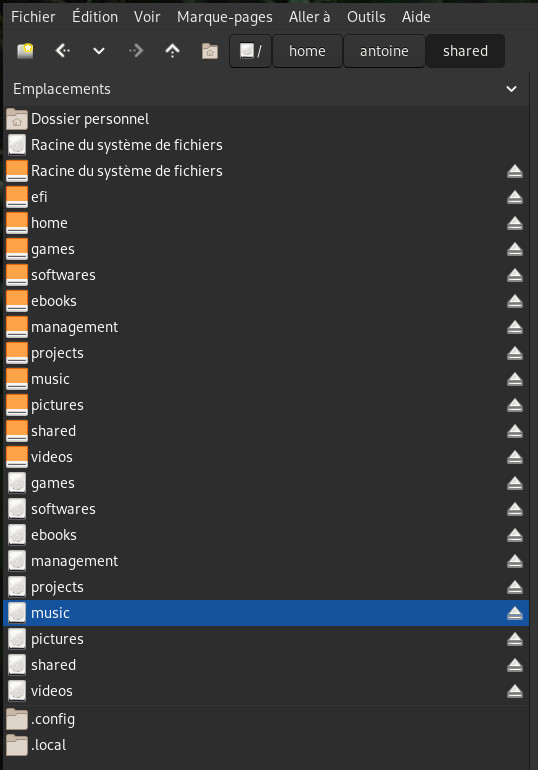Go back with the left arrow icon
Image resolution: width=538 pixels, height=770 pixels.
pyautogui.click(x=62, y=50)
